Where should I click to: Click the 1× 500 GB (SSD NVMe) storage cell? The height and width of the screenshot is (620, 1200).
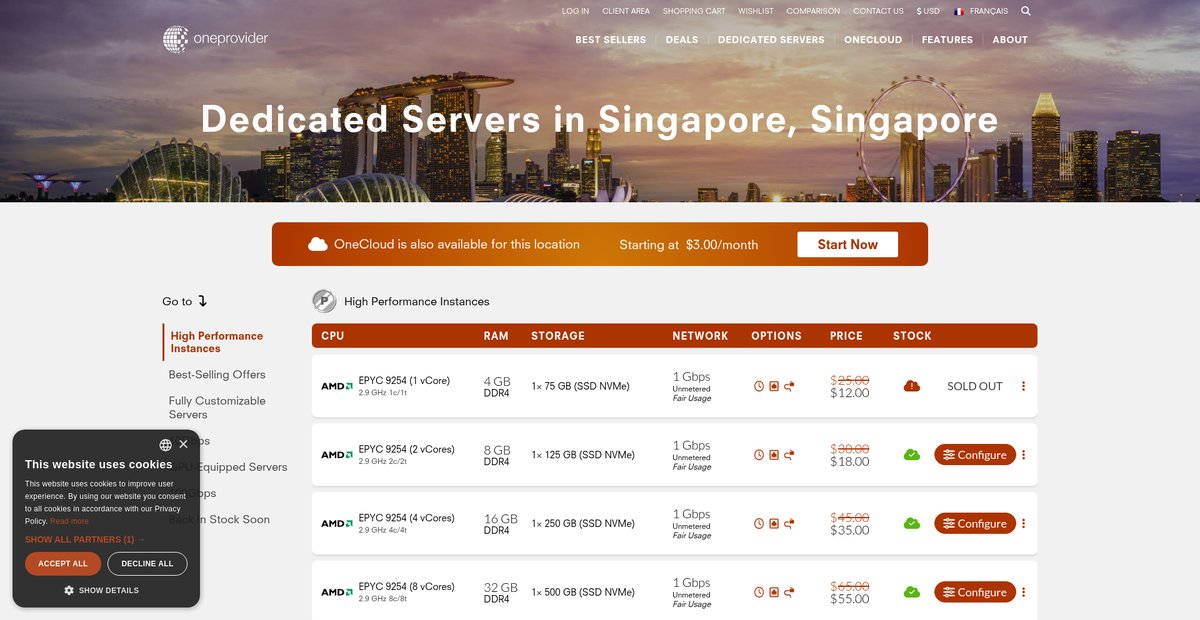583,592
